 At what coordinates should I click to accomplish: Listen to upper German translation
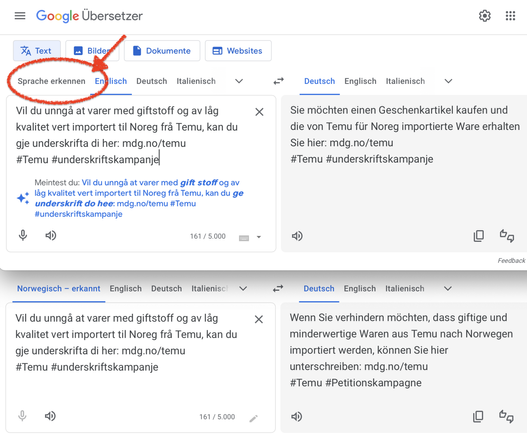297,236
